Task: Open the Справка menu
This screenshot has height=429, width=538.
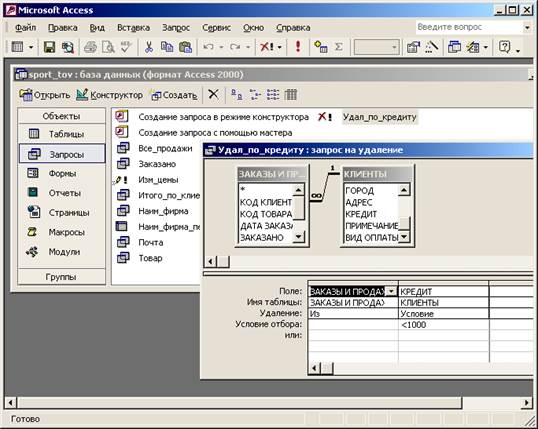Action: point(293,27)
